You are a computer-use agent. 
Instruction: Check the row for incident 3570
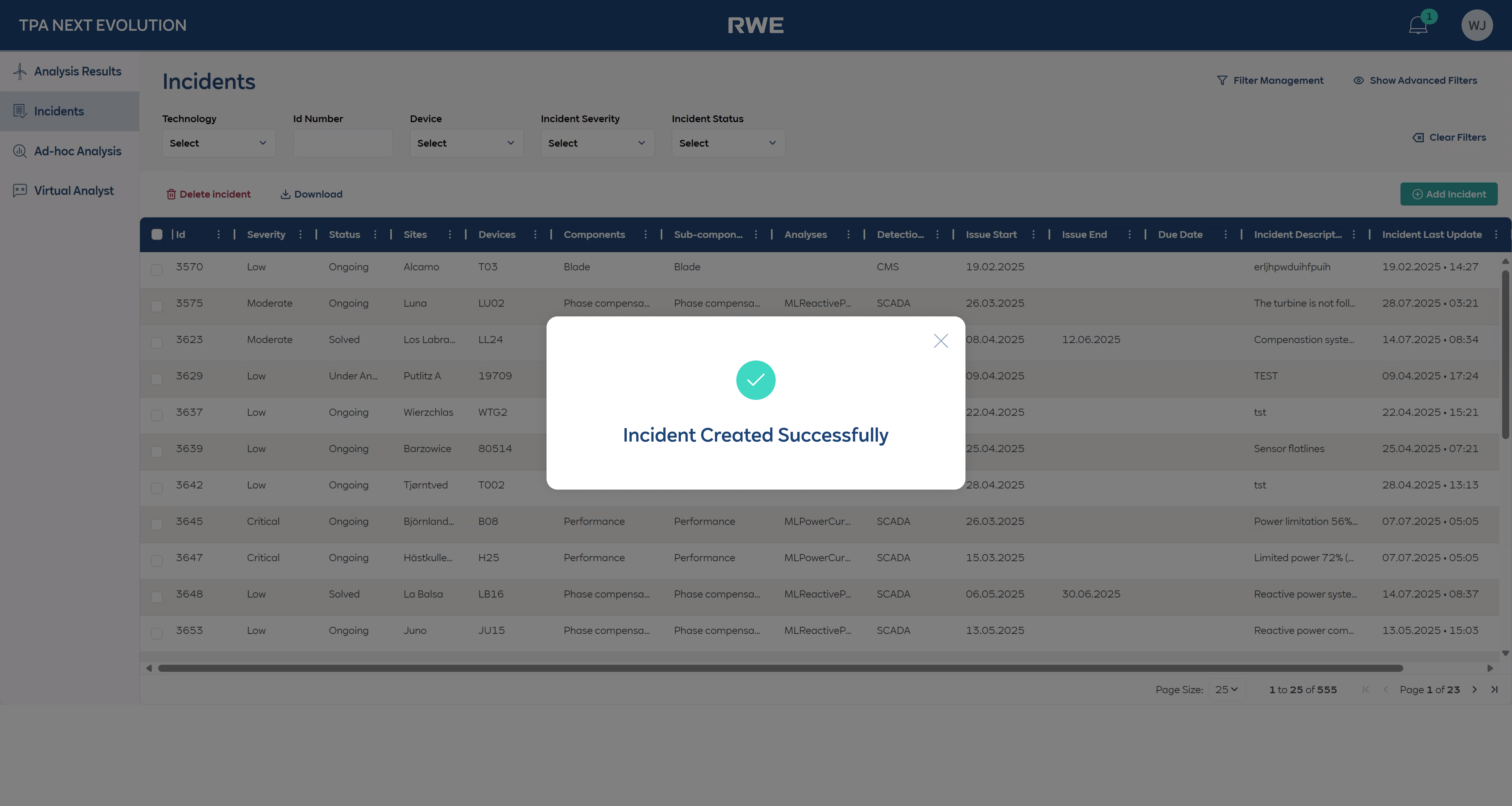157,270
